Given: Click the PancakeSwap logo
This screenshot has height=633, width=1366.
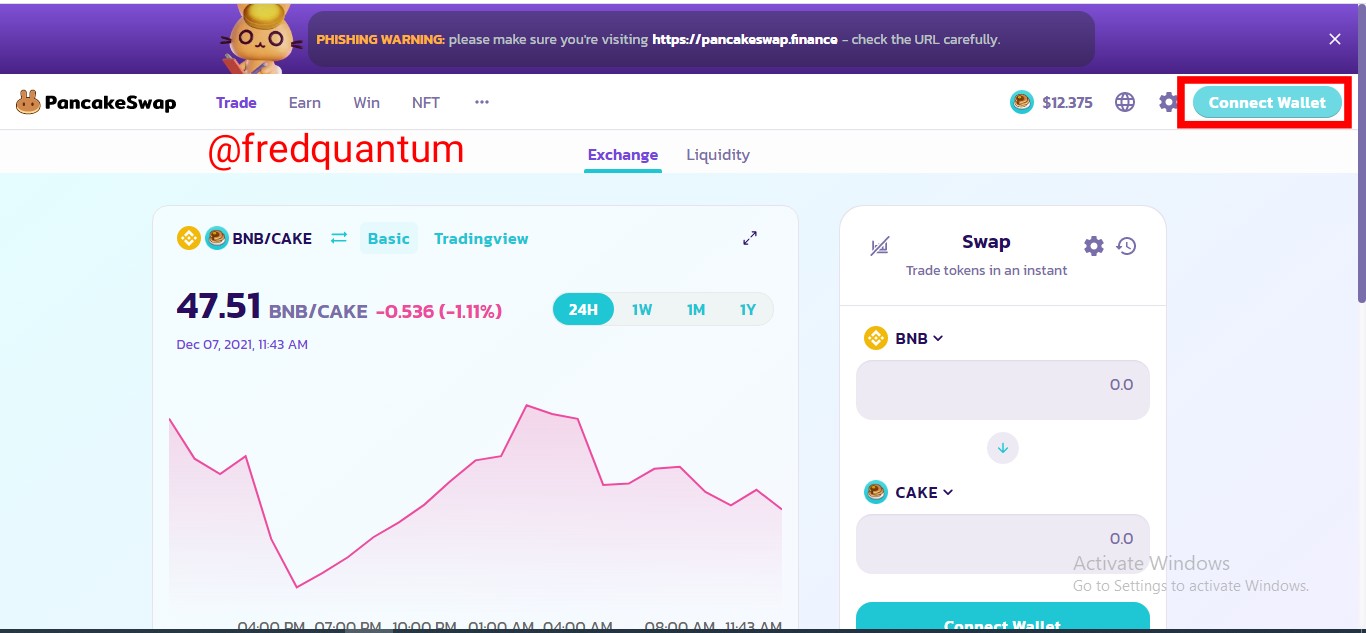Looking at the screenshot, I should [96, 102].
